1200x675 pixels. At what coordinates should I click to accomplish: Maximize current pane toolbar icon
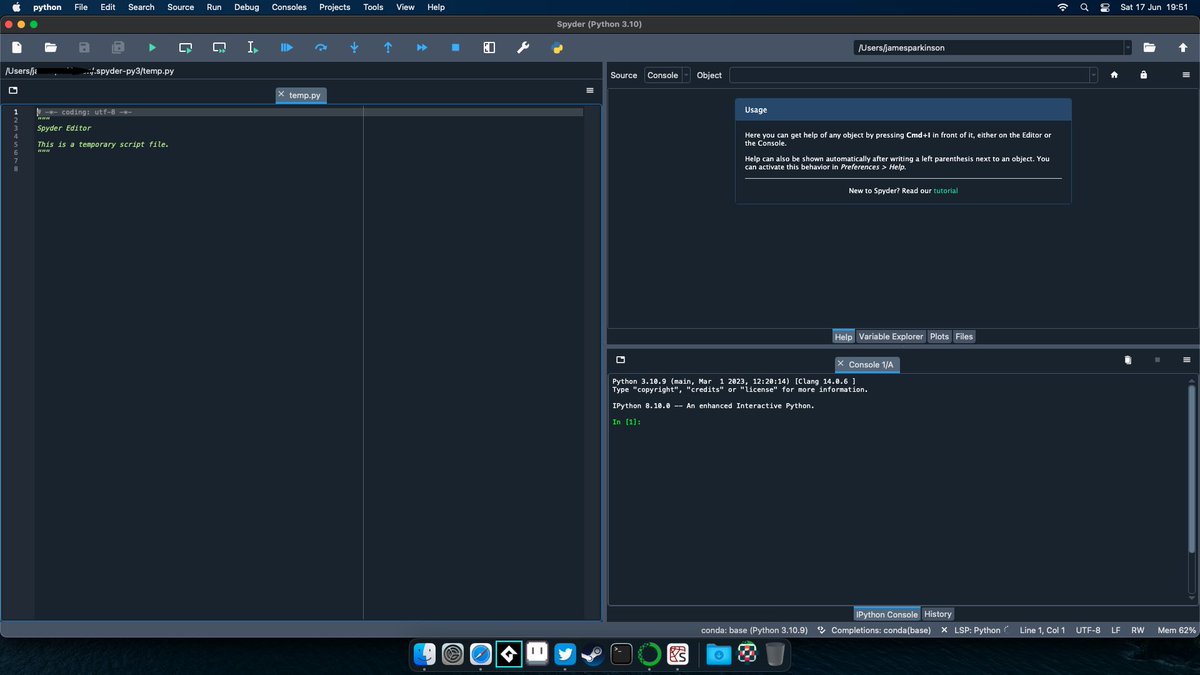click(489, 47)
